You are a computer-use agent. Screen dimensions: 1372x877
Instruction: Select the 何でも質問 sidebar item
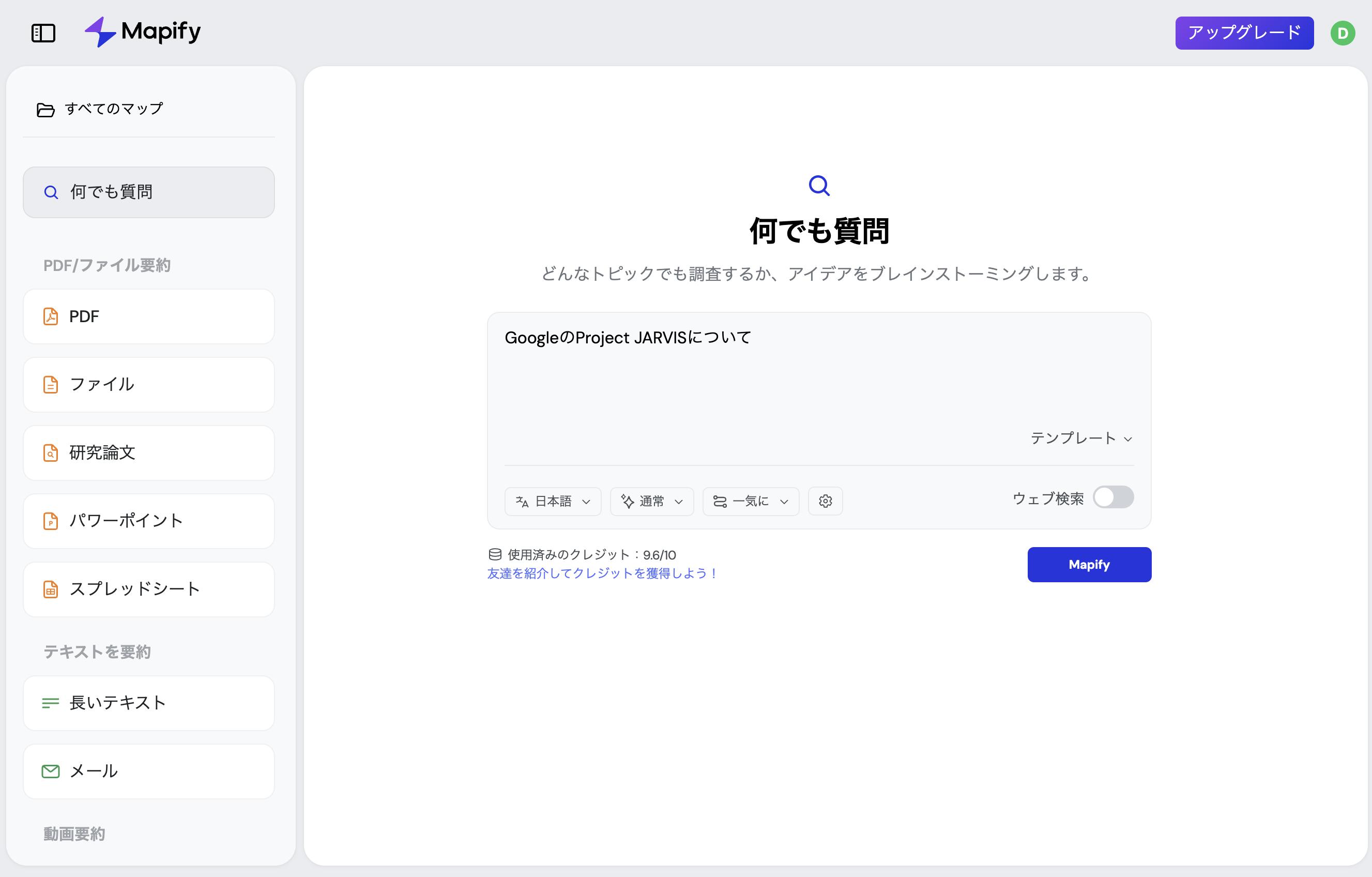[149, 192]
